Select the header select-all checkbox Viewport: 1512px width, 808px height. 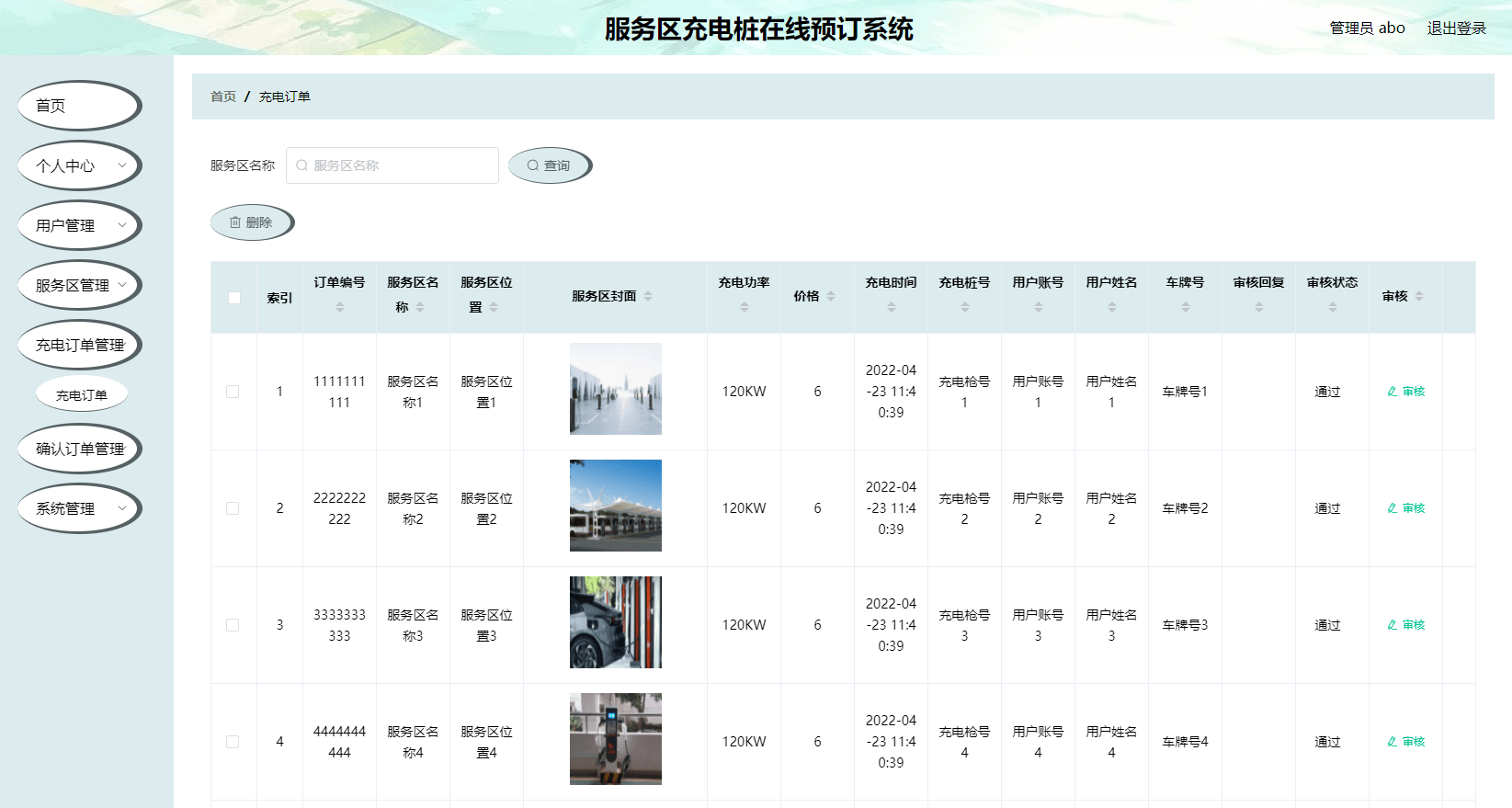coord(234,298)
